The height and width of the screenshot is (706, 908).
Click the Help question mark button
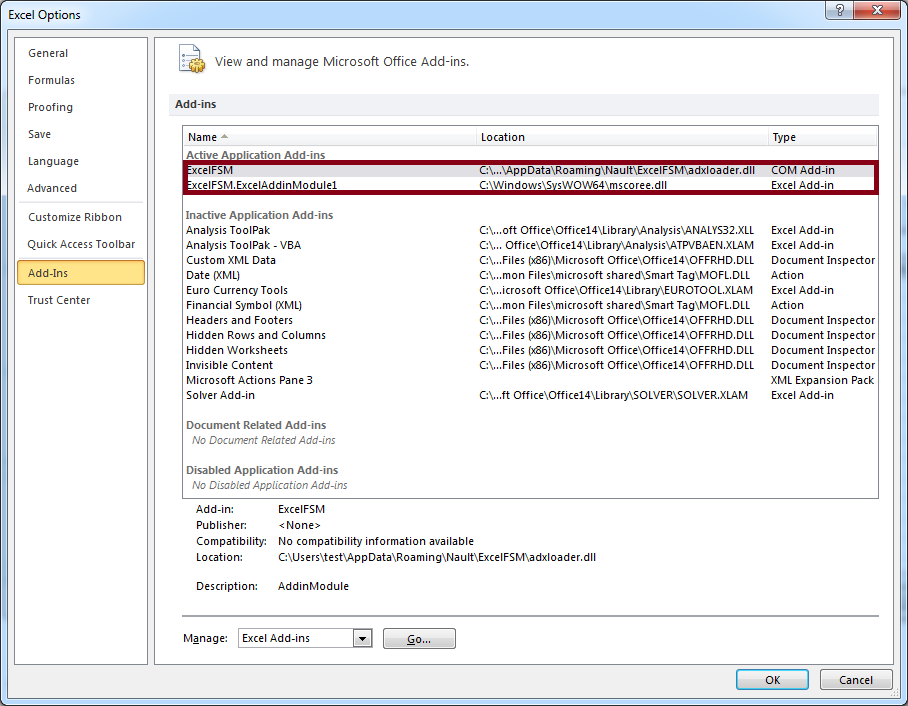[x=840, y=14]
